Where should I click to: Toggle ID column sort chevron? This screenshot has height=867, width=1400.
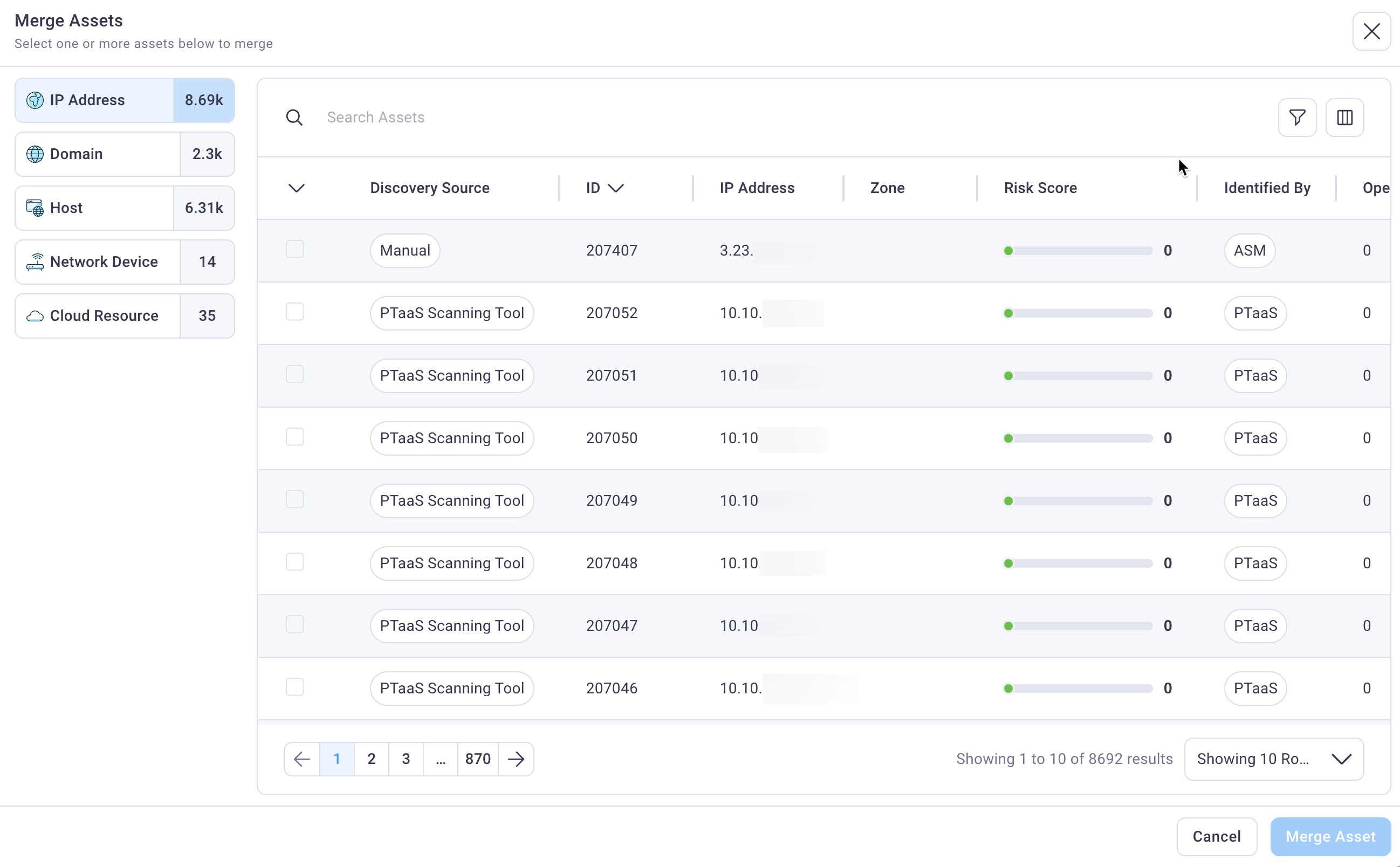615,188
